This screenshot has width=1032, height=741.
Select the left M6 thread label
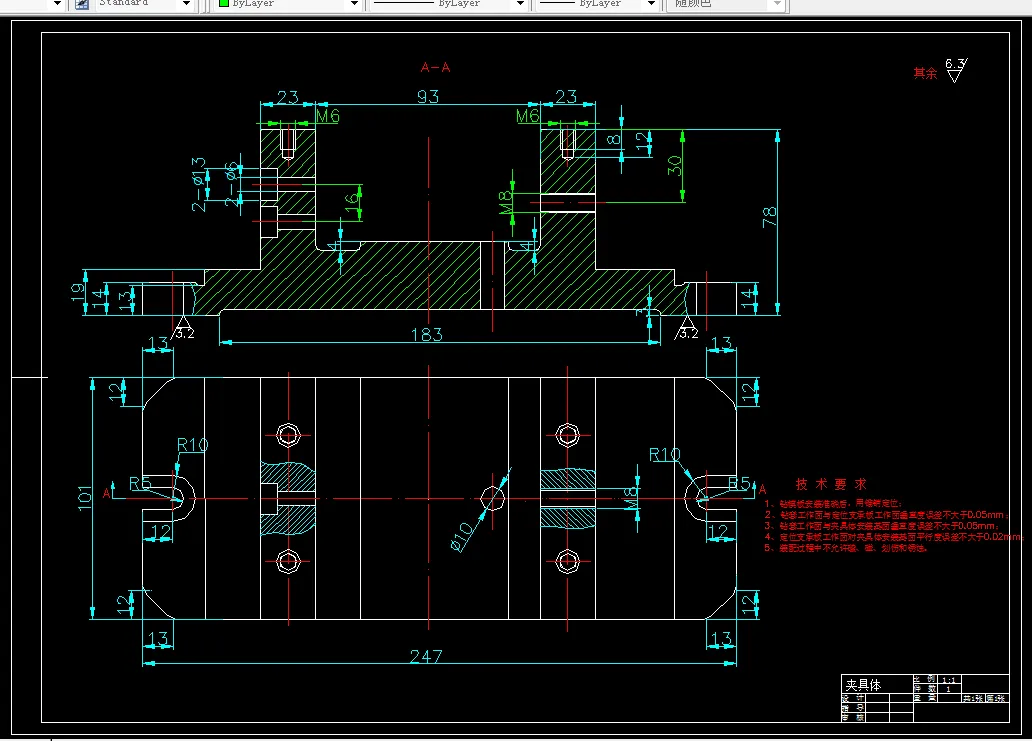(x=328, y=116)
